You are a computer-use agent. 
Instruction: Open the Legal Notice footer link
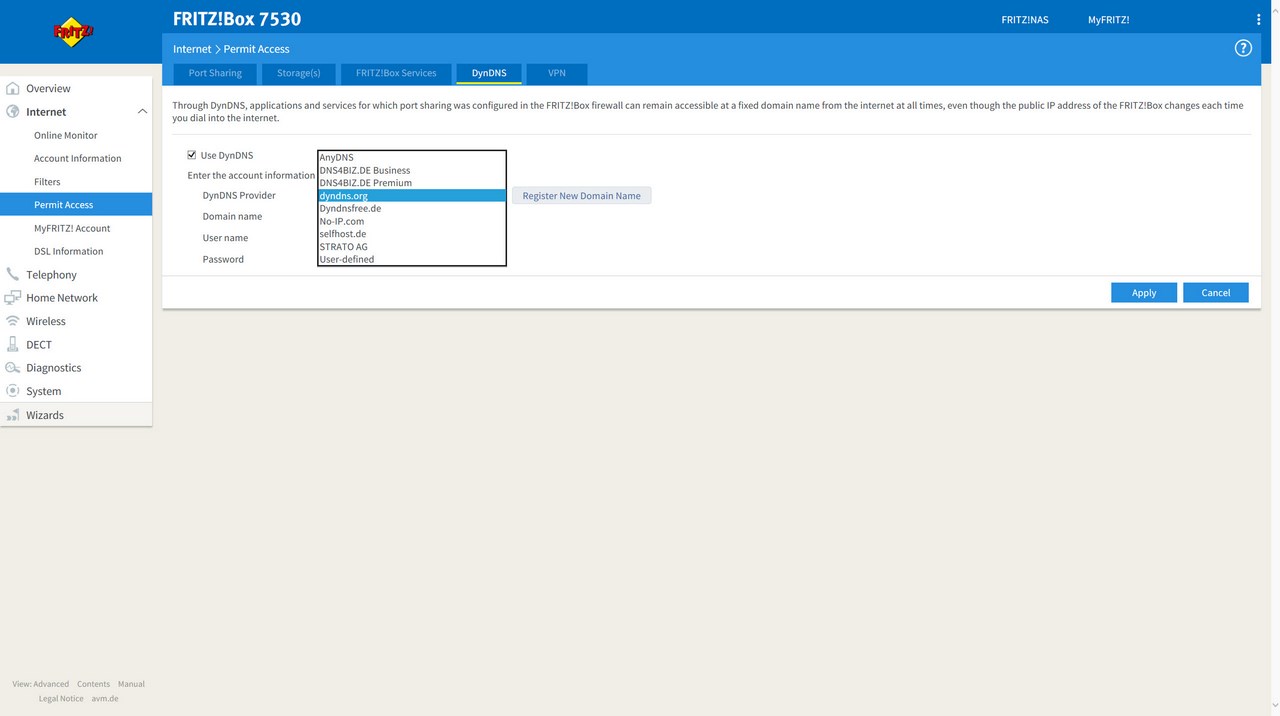point(61,698)
